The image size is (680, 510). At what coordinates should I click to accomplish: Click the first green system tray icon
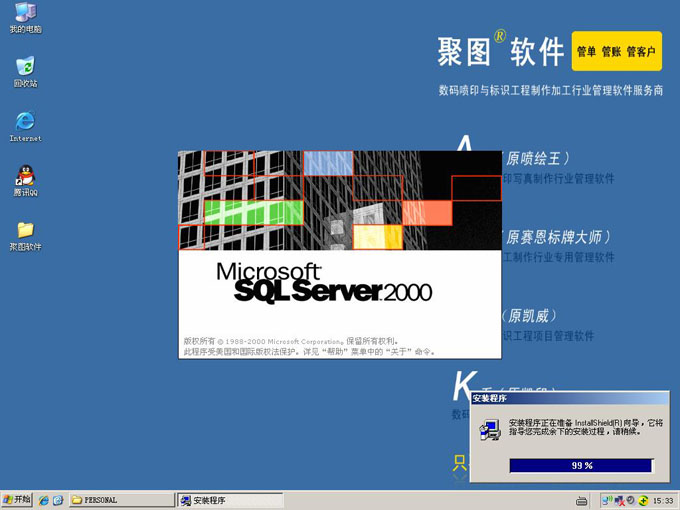(607, 500)
